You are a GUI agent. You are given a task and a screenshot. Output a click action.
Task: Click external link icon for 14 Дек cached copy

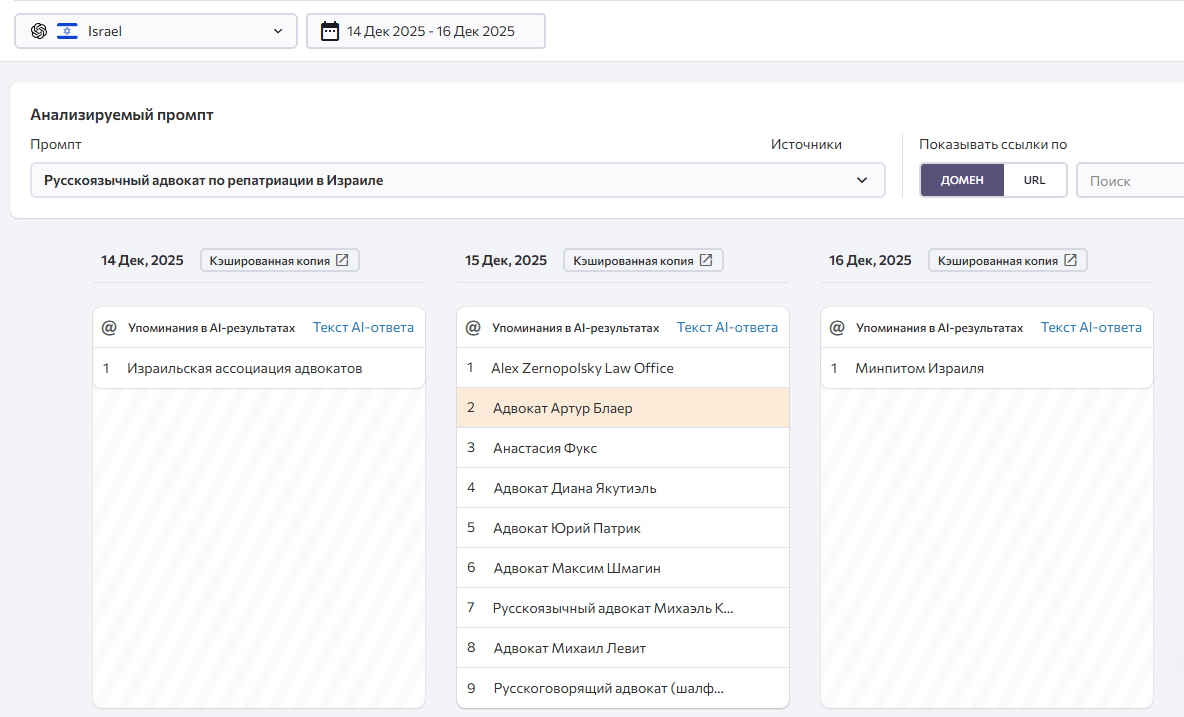pyautogui.click(x=342, y=260)
